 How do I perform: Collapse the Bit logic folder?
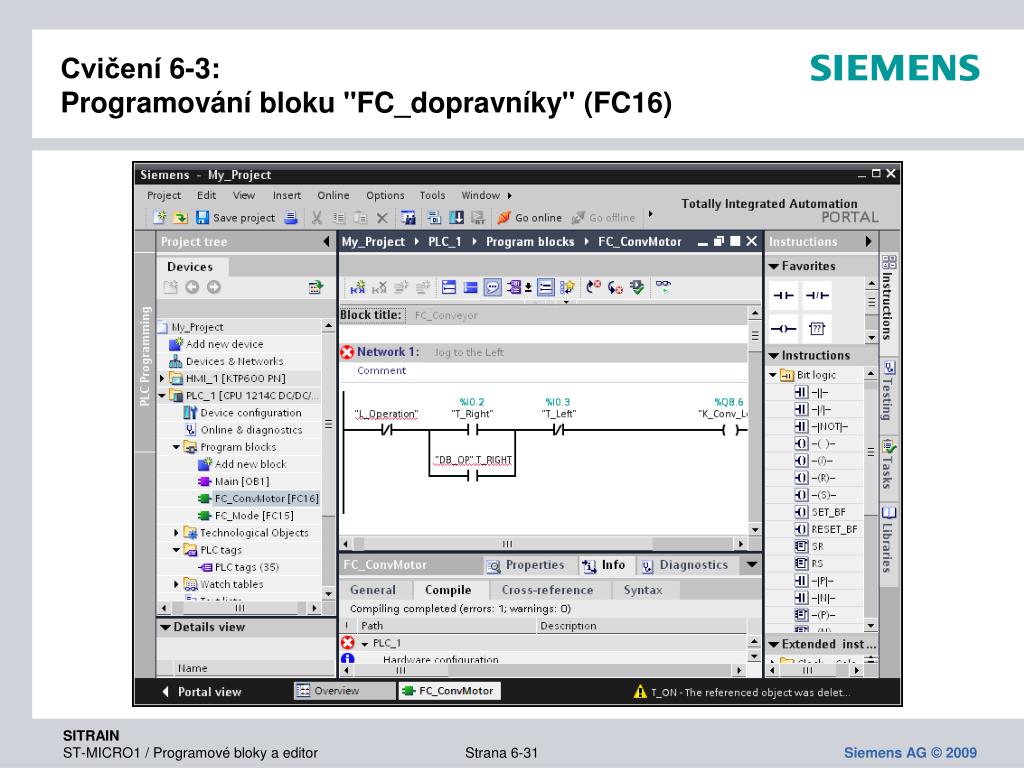[773, 375]
